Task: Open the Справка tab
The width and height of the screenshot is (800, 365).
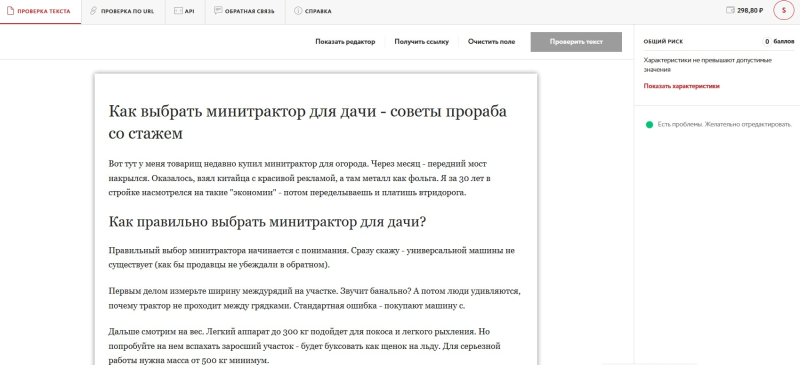Action: pyautogui.click(x=313, y=11)
